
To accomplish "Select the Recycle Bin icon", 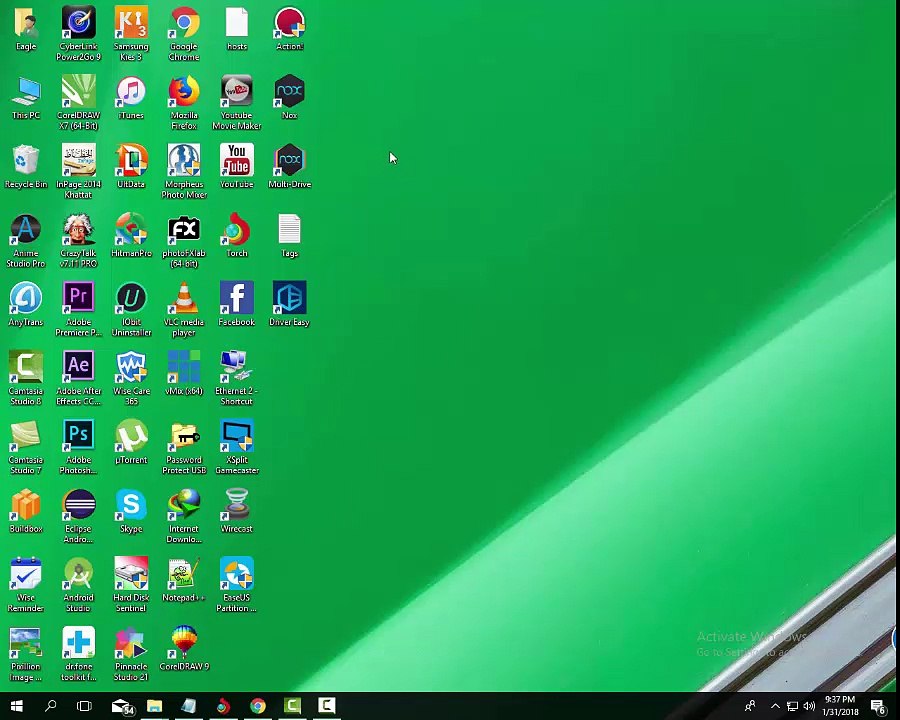I will tap(26, 161).
